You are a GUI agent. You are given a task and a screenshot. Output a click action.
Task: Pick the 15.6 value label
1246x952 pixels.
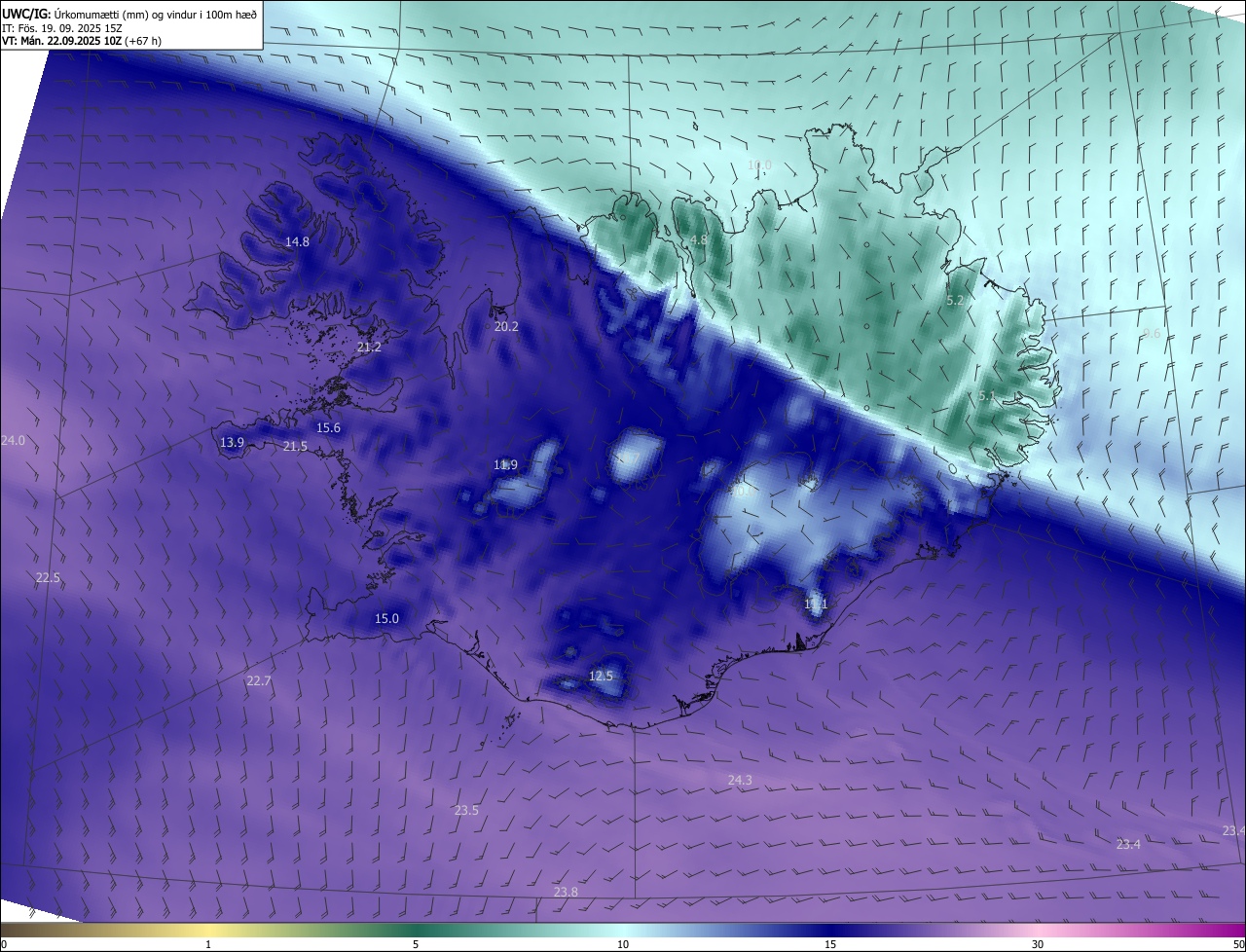coord(329,428)
